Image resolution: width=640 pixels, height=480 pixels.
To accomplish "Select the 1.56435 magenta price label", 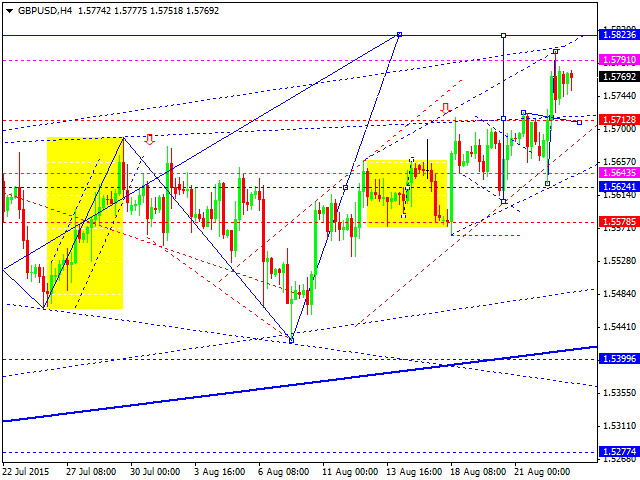I will tap(619, 173).
